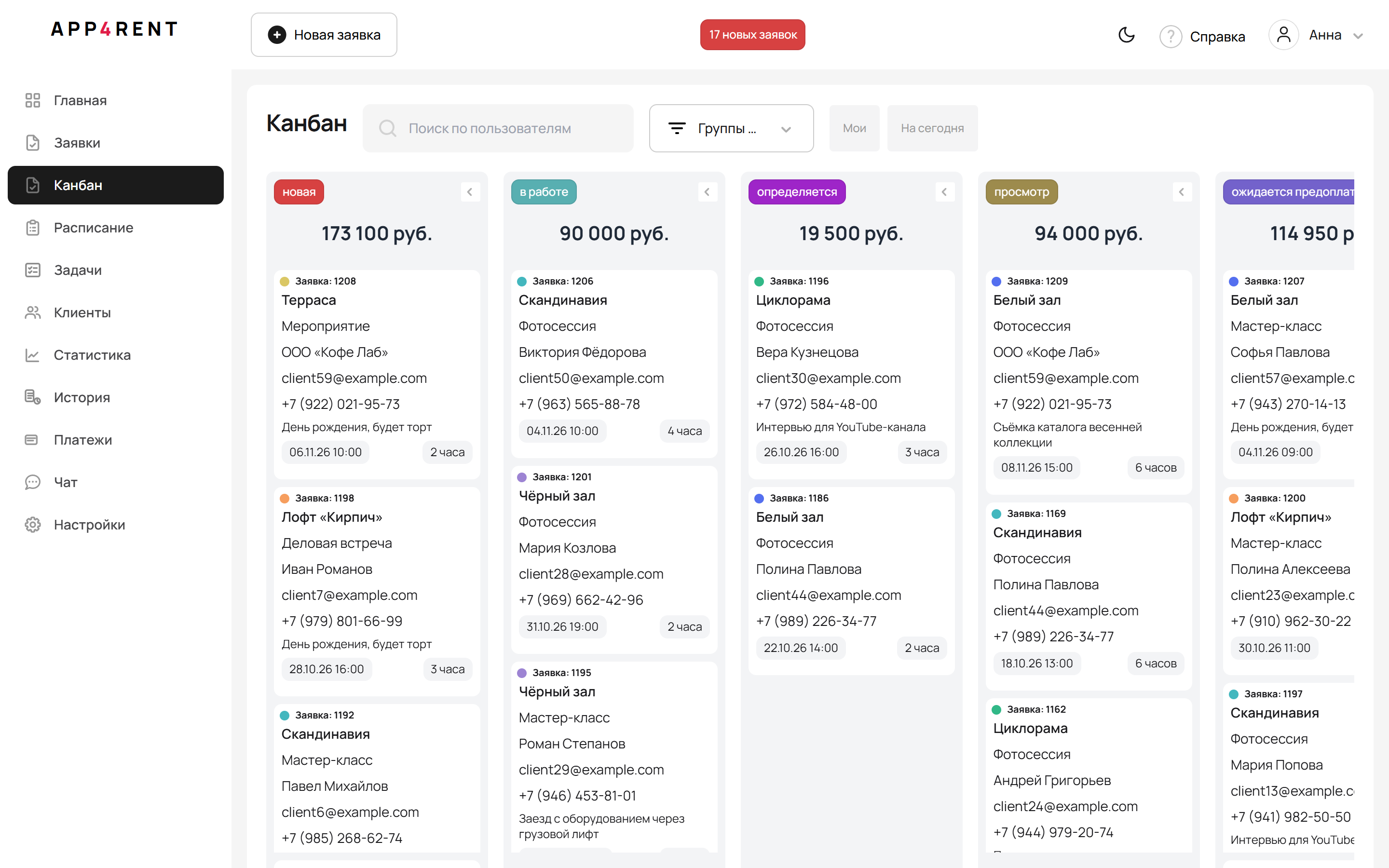Click the Канбан sidebar icon
The image size is (1389, 868).
click(x=33, y=186)
